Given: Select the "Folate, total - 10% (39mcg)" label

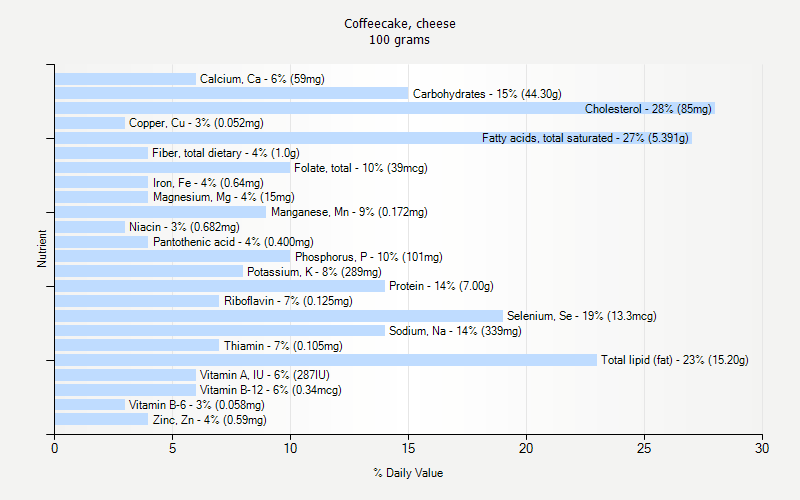Looking at the screenshot, I should (361, 168).
